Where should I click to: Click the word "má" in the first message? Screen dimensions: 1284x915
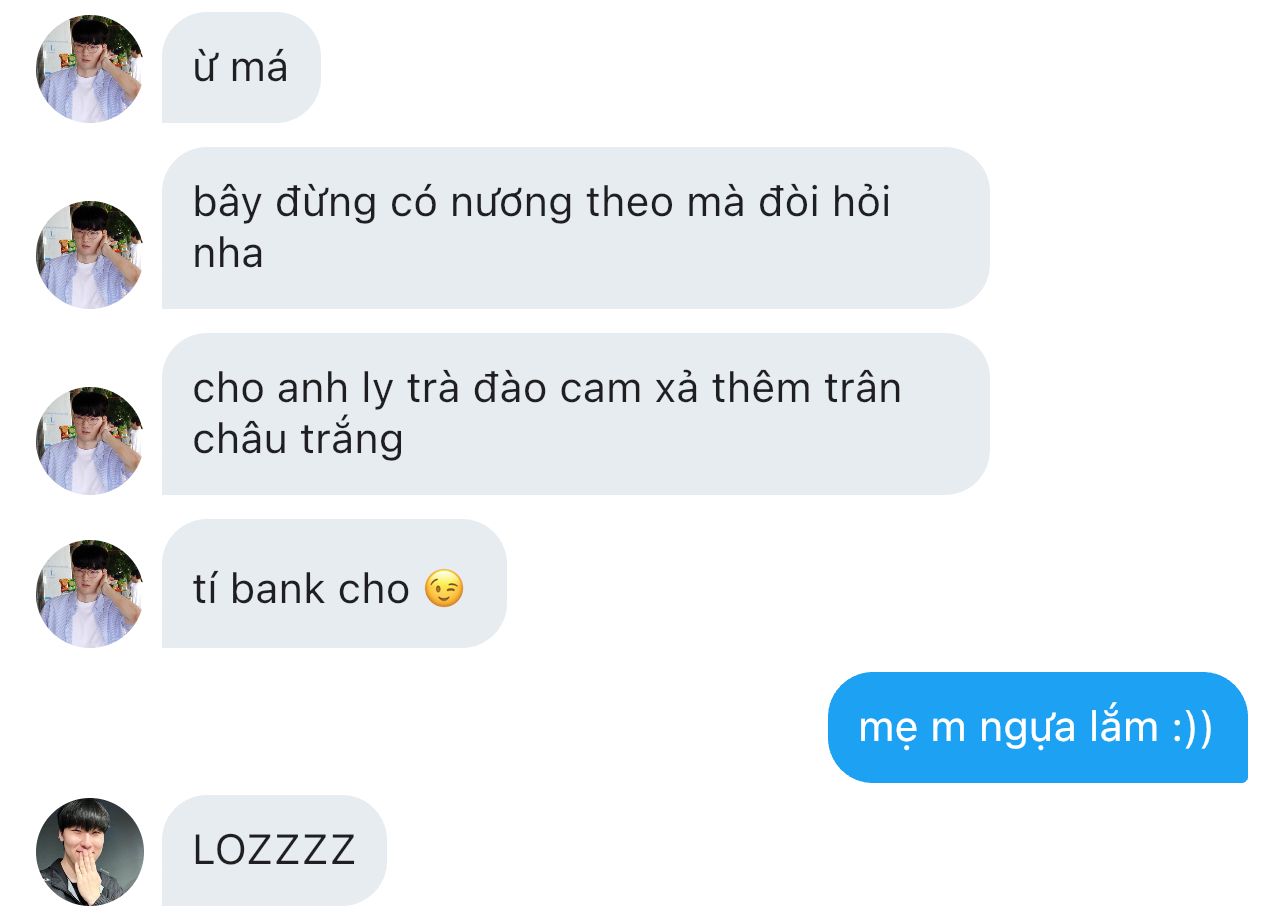tap(260, 68)
